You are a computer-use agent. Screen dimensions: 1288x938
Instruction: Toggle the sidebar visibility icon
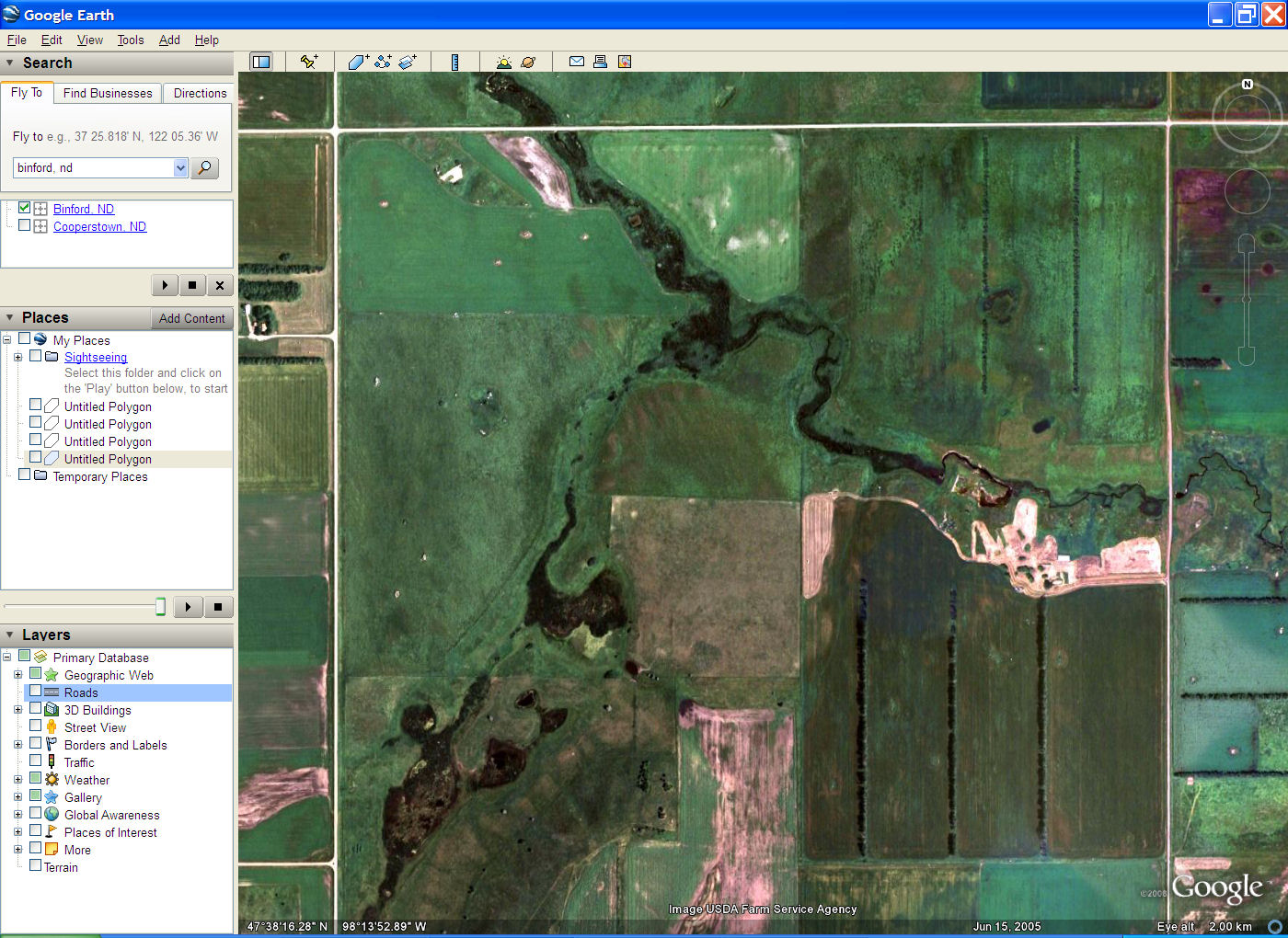point(261,62)
